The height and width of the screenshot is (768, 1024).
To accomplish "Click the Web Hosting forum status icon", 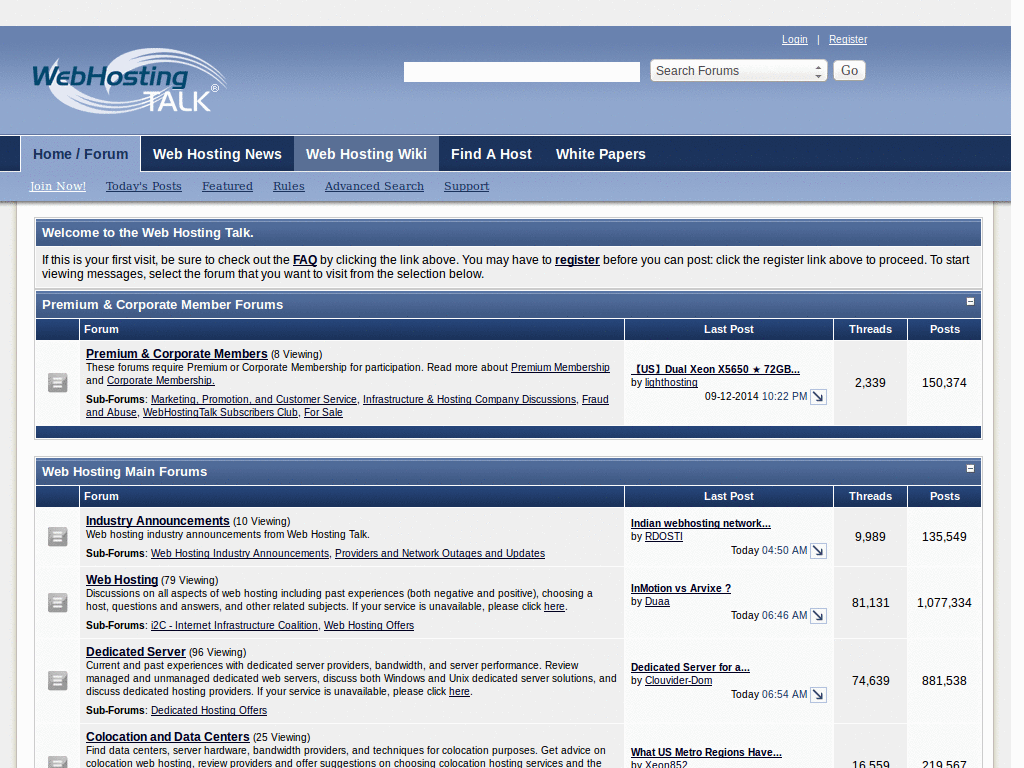I will [57, 603].
